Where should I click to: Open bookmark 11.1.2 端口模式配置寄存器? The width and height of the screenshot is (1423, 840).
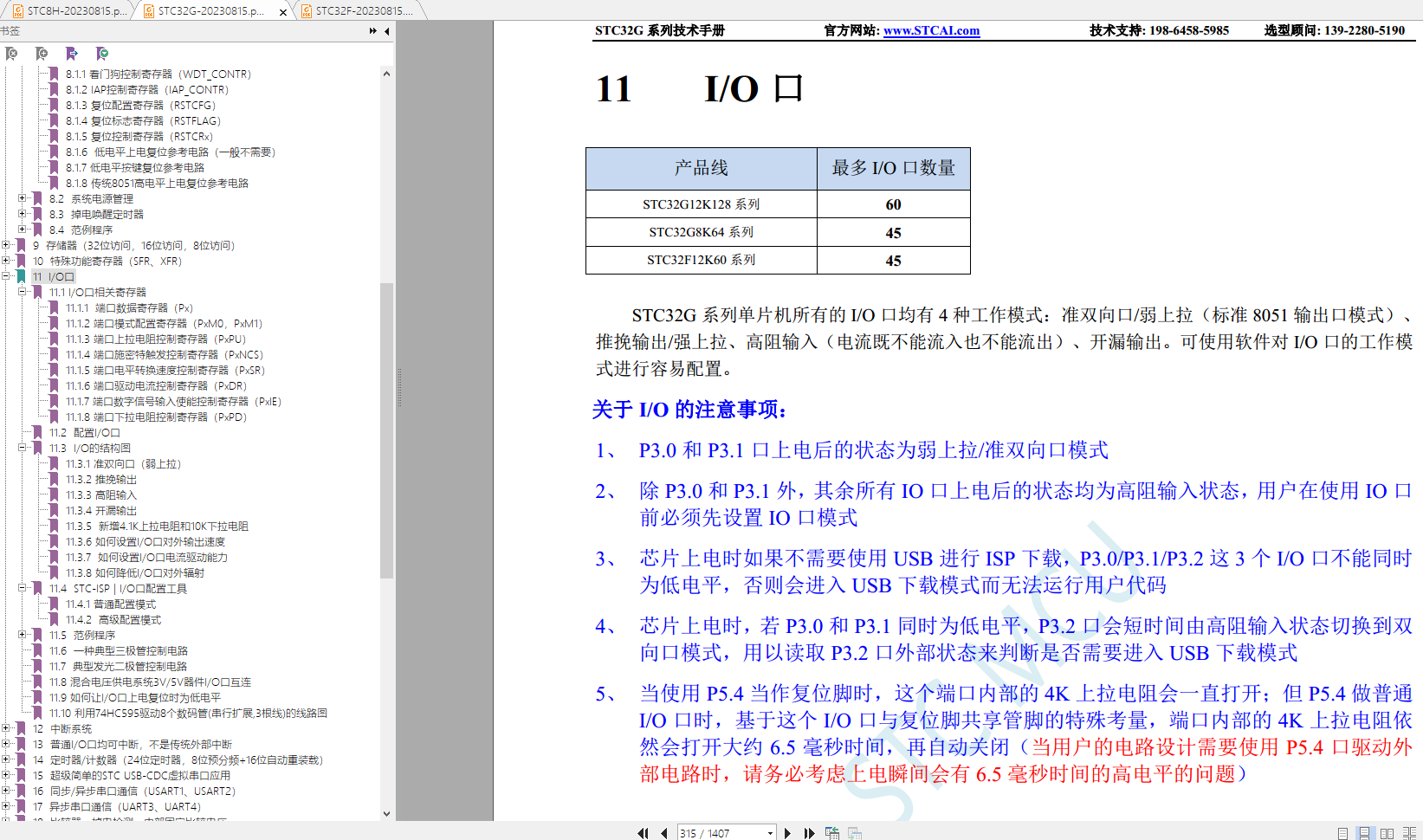164,324
